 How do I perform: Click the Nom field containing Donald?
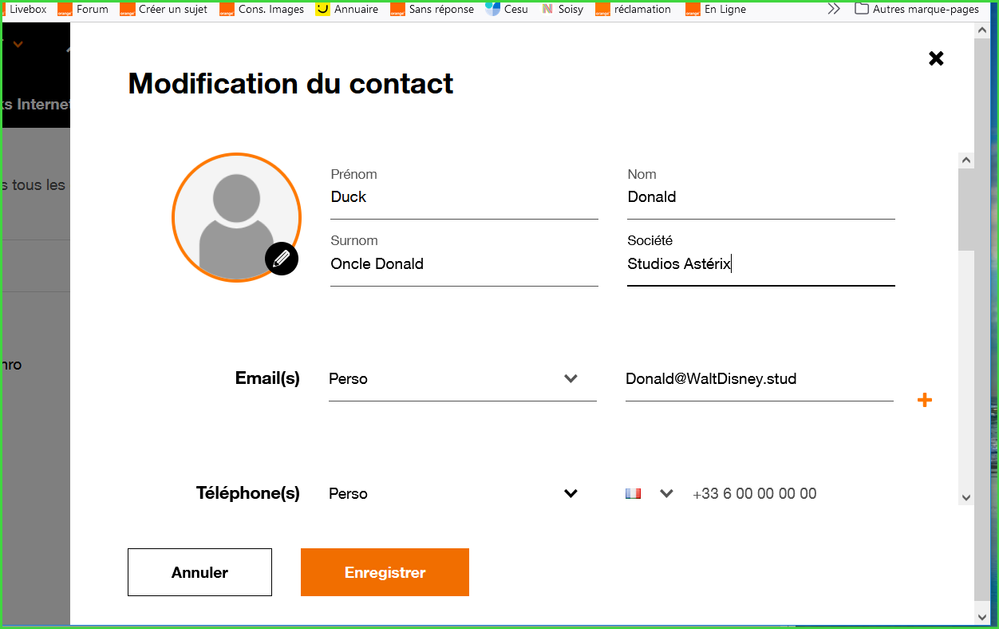760,197
